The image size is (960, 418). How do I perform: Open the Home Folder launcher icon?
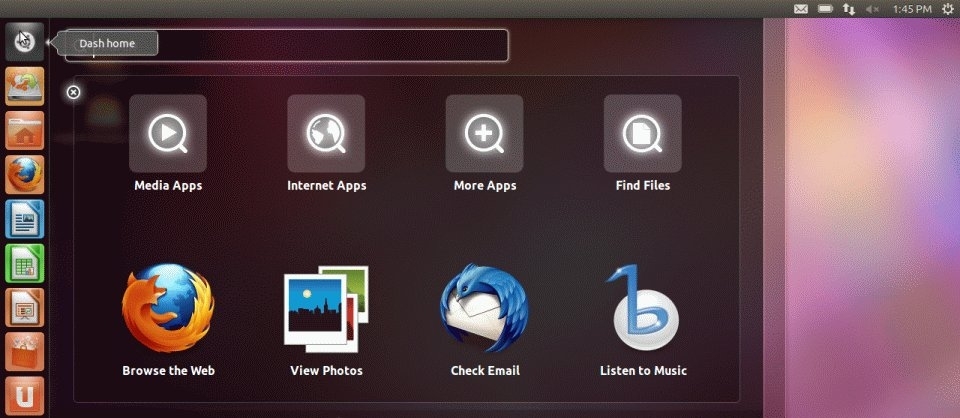(24, 130)
